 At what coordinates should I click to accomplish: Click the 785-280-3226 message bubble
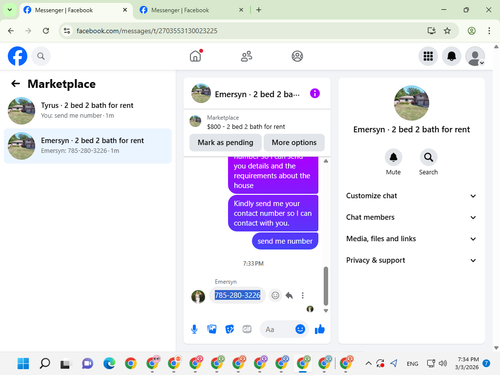237,295
